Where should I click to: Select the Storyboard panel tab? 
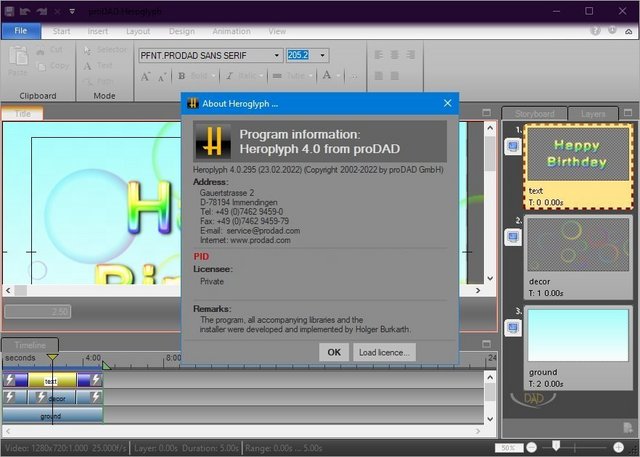(x=534, y=114)
